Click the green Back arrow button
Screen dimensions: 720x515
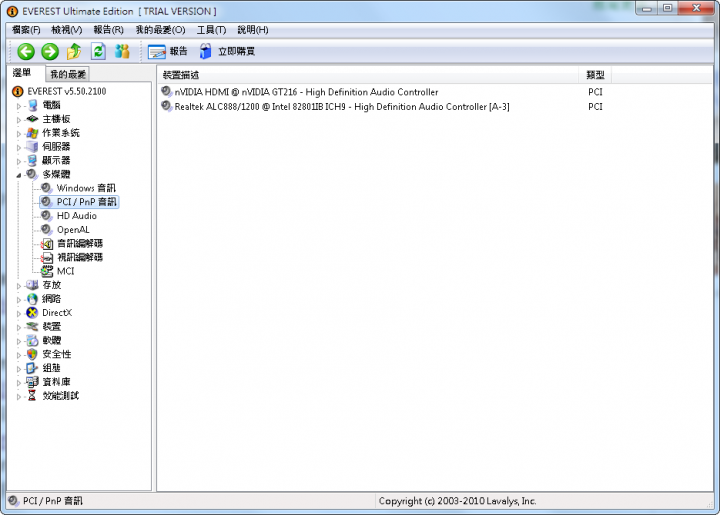[x=26, y=51]
